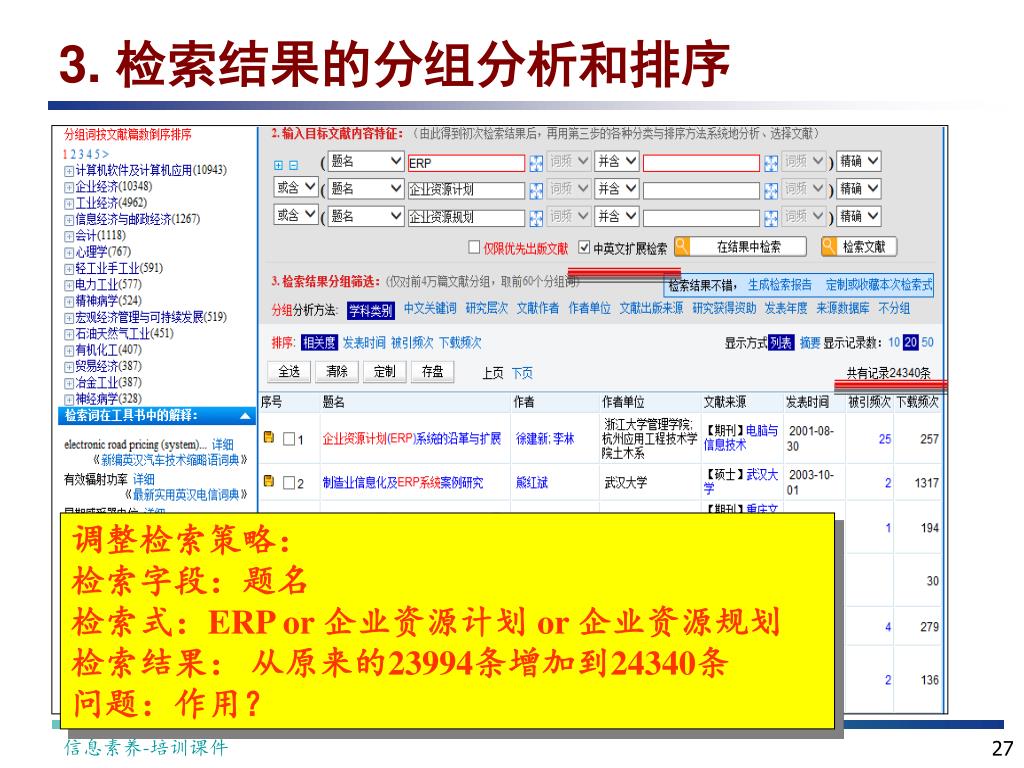Click expansion icon after second field in 企业资源计划 row

[771, 191]
